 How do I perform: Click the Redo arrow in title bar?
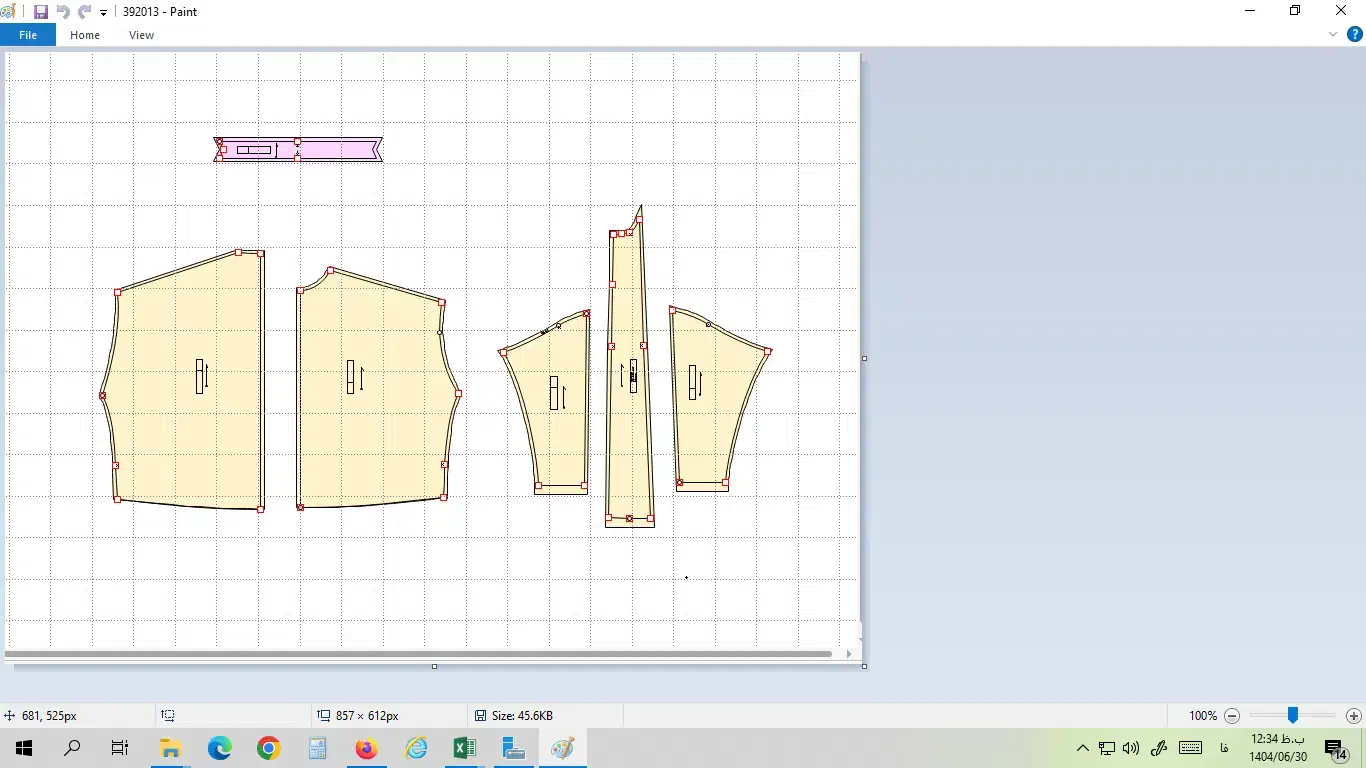(x=85, y=12)
